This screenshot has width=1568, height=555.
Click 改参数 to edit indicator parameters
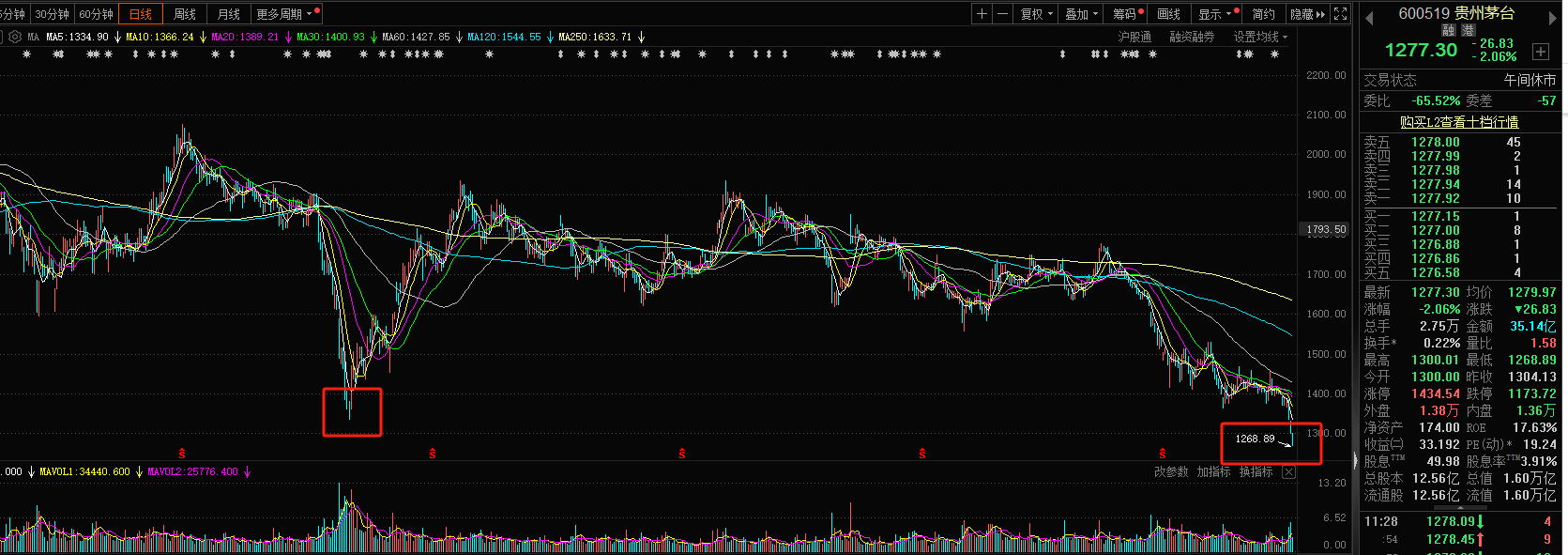pos(1171,472)
